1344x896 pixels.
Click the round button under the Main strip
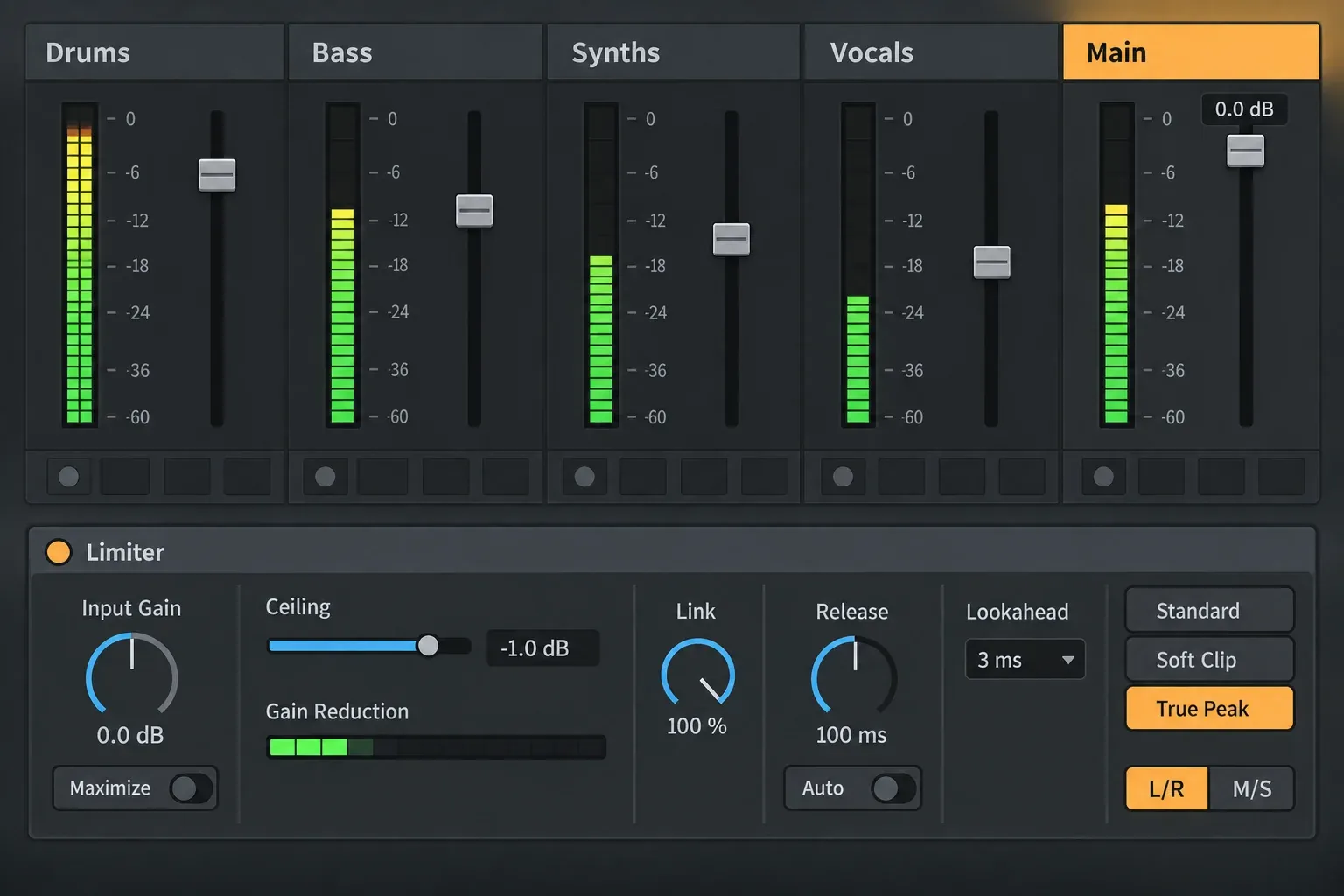pyautogui.click(x=1103, y=477)
